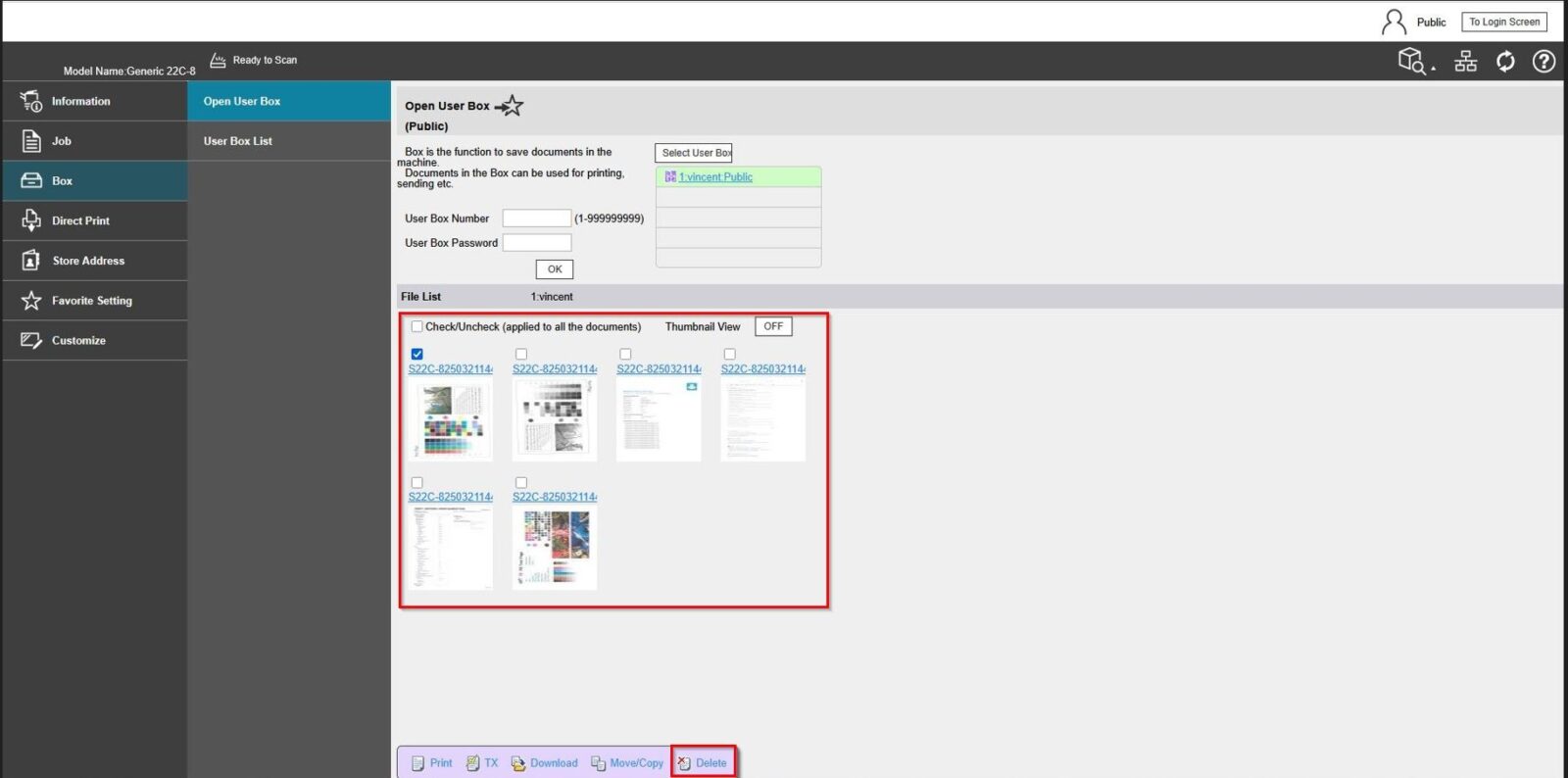Check the second document's checkbox
1568x778 pixels.
[x=521, y=354]
